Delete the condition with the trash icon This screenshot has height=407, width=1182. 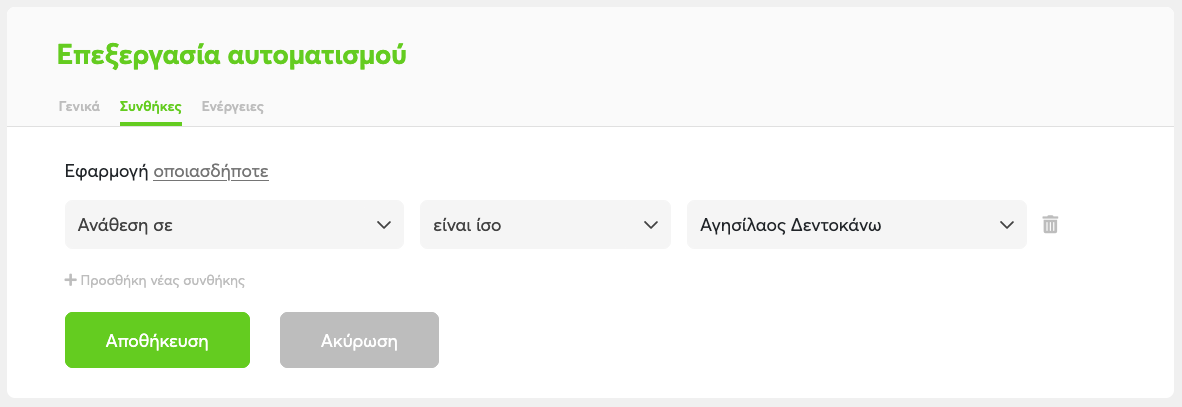point(1050,225)
